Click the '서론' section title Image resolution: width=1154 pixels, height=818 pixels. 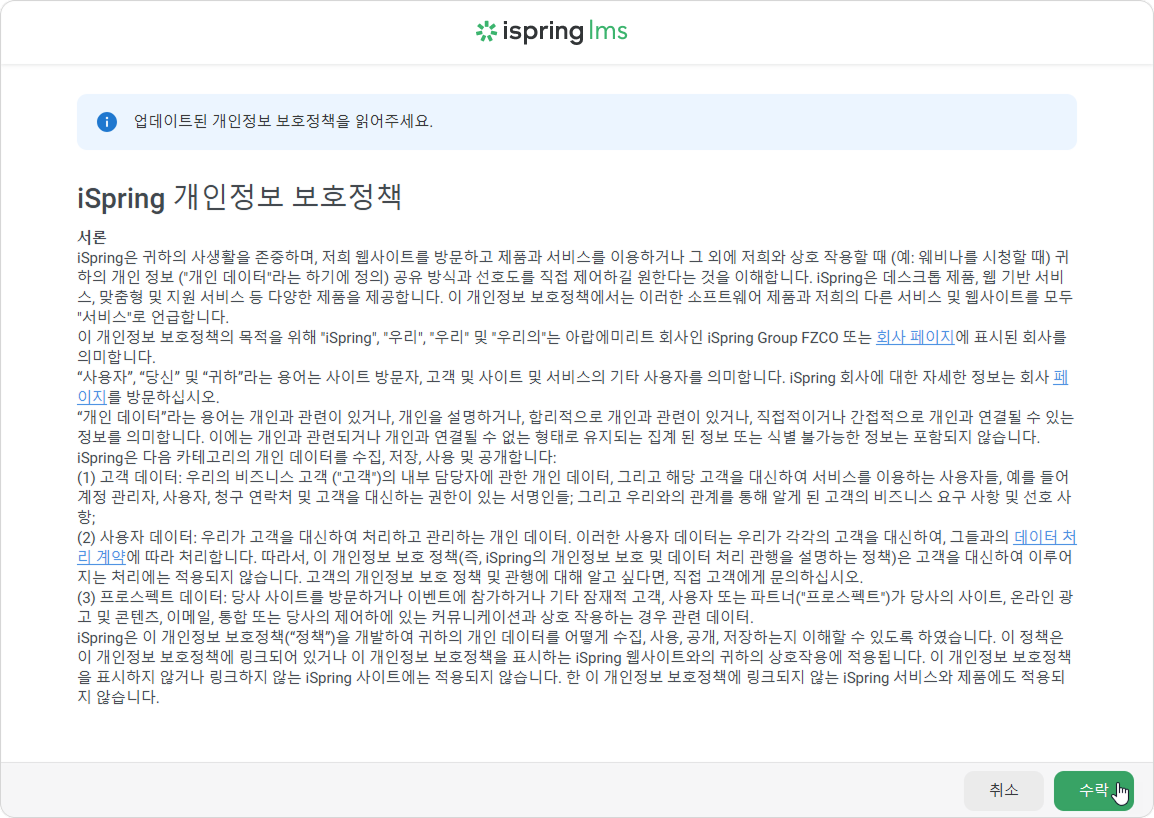point(92,237)
